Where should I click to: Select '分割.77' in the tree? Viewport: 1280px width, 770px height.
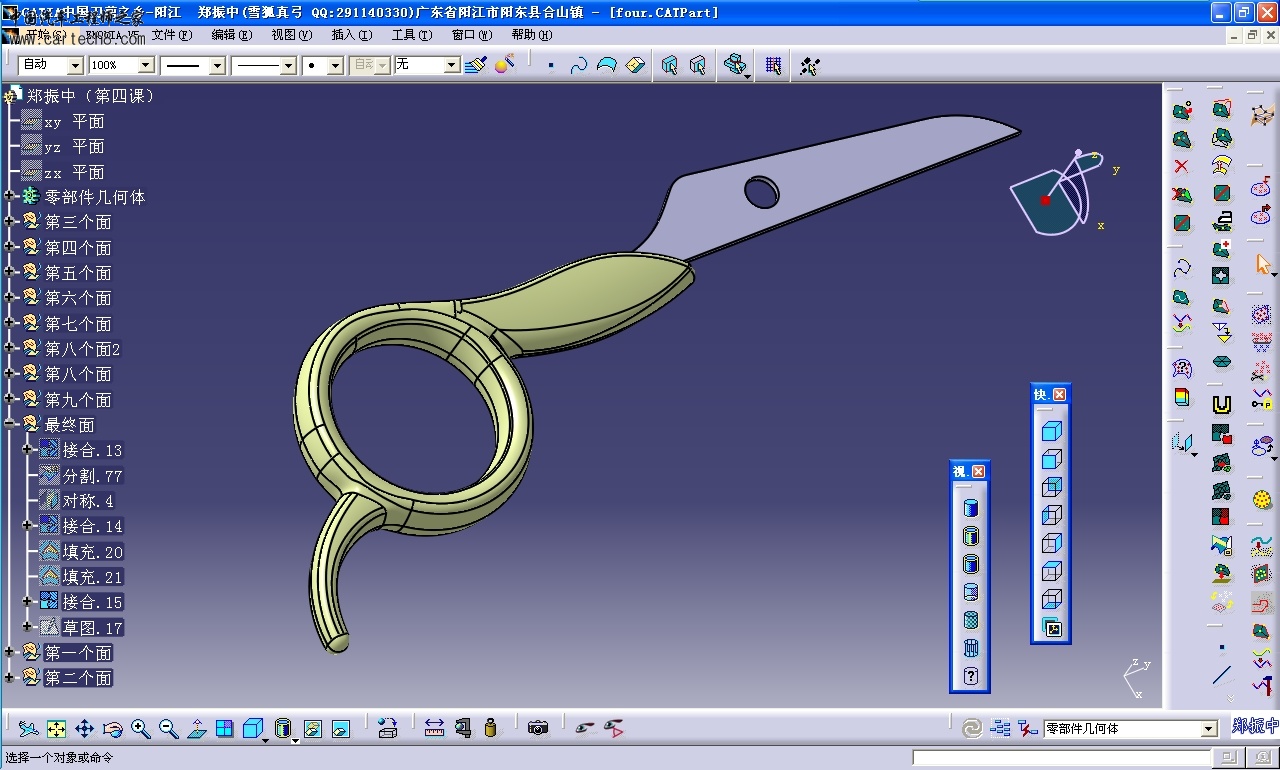click(92, 476)
